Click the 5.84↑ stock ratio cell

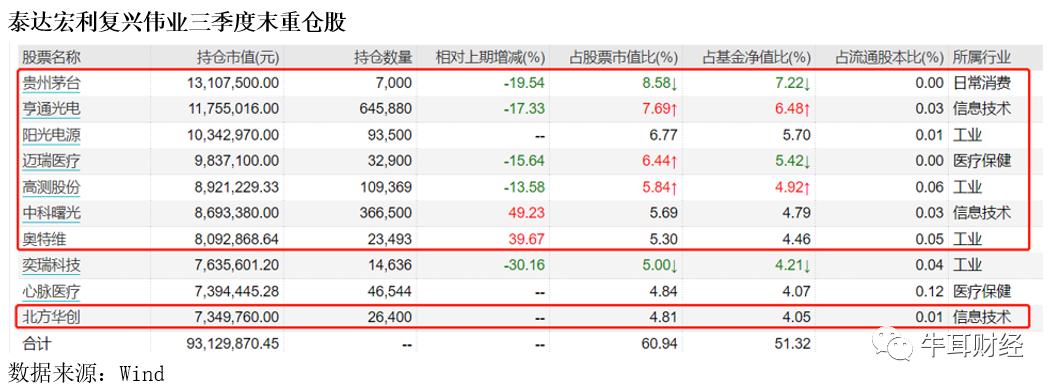[x=660, y=187]
